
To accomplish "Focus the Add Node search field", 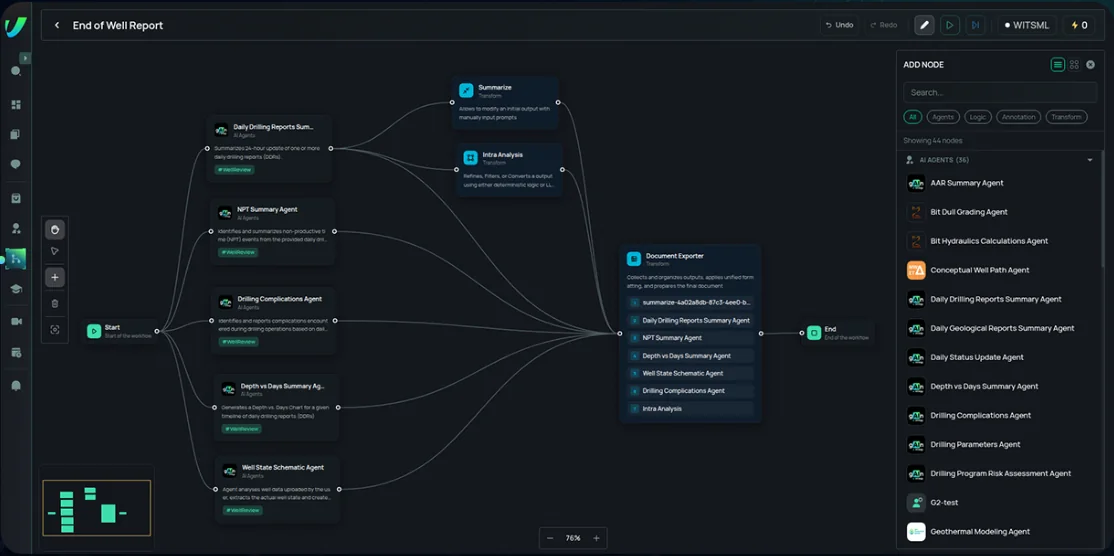I will pyautogui.click(x=1000, y=92).
